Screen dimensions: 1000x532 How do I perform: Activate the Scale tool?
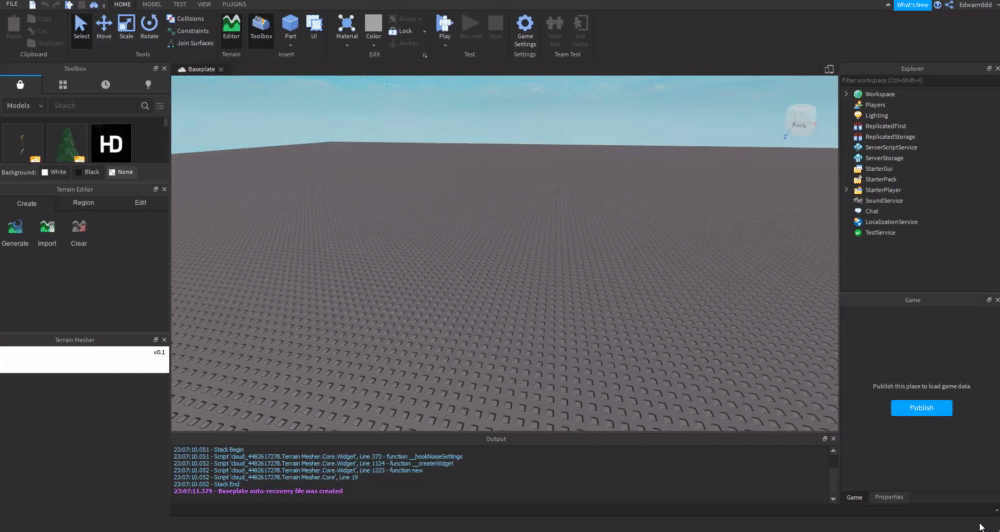point(126,27)
